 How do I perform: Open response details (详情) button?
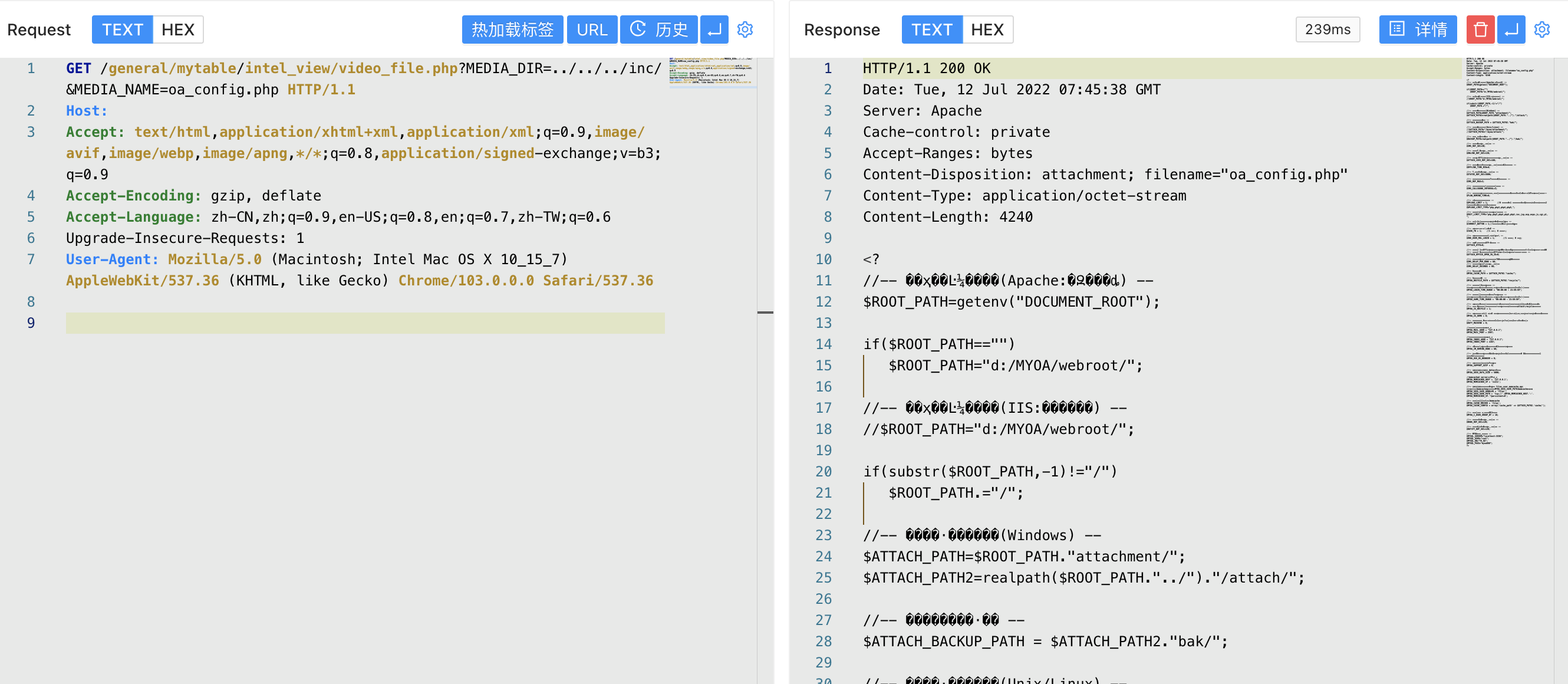tap(1417, 29)
